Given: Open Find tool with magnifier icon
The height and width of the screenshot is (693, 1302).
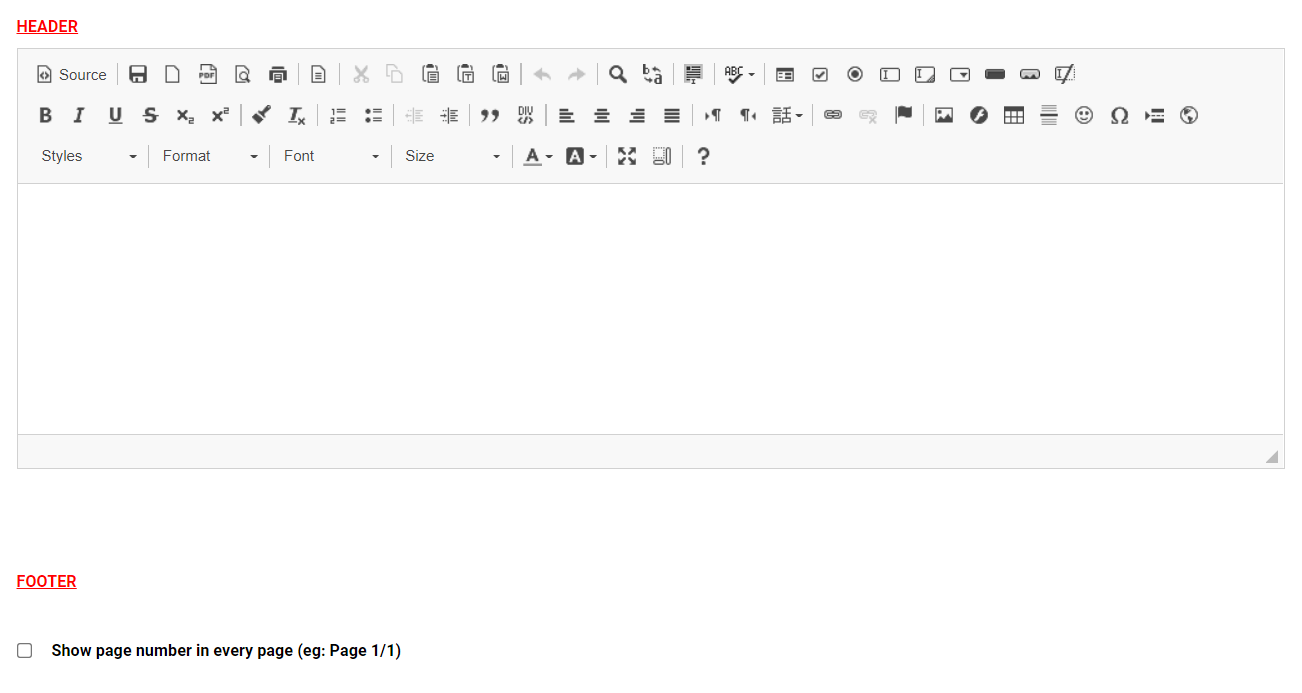Looking at the screenshot, I should coord(618,75).
